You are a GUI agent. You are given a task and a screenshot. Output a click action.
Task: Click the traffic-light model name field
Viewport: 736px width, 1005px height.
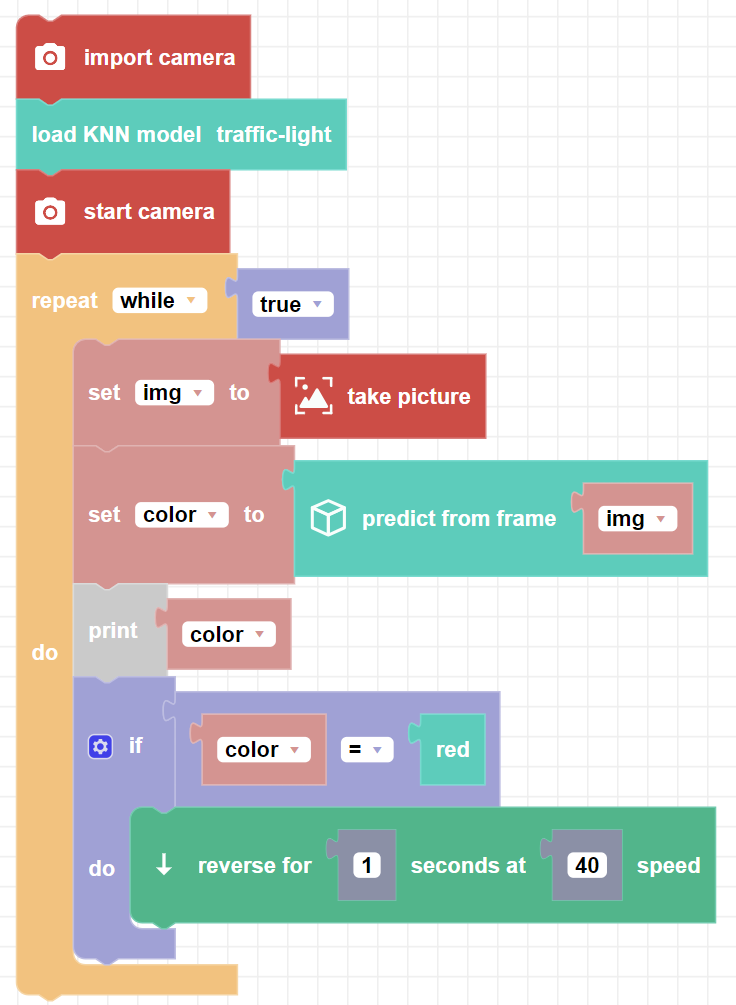pyautogui.click(x=274, y=134)
